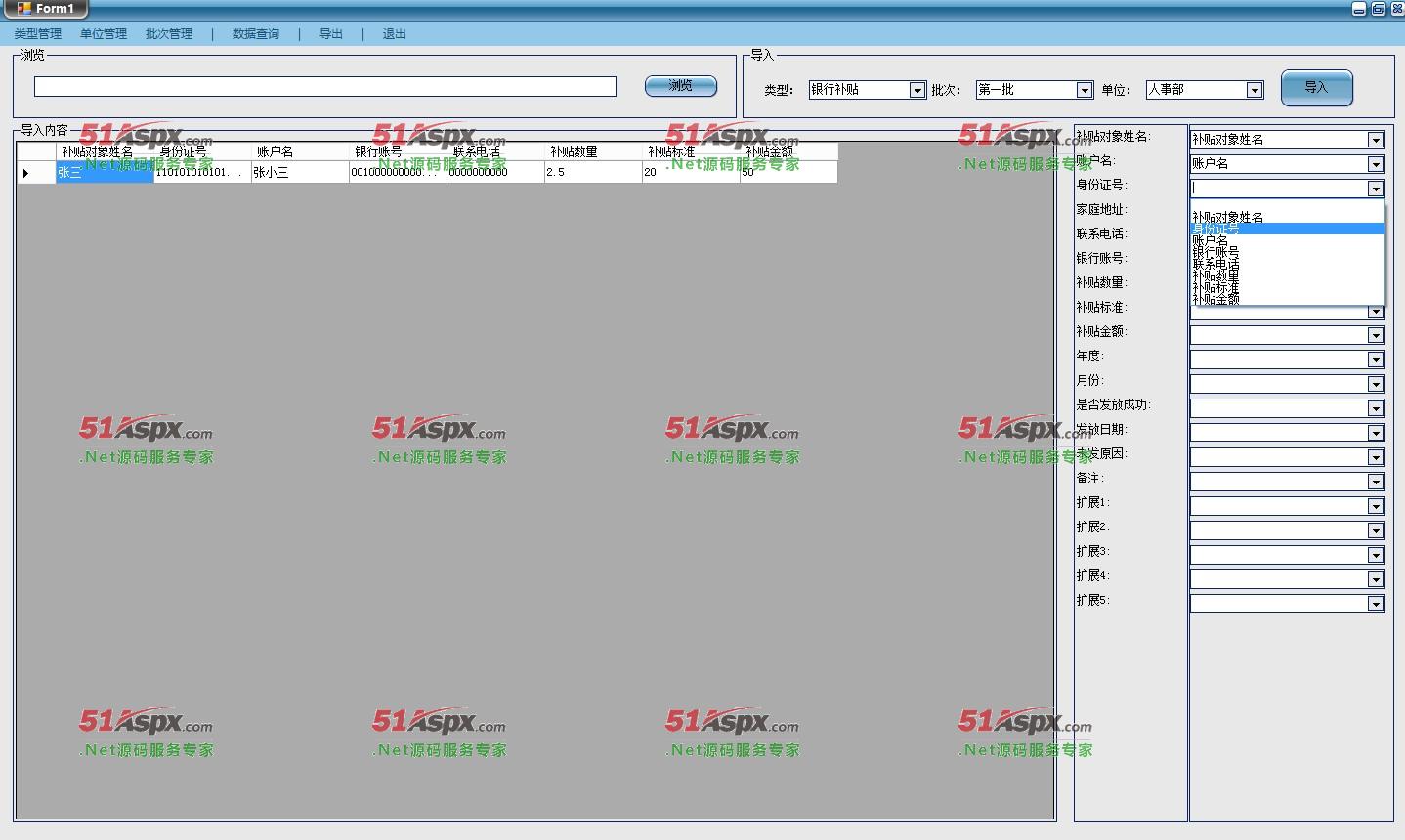Image resolution: width=1405 pixels, height=840 pixels.
Task: Click the 补贴标准 grid column header
Action: point(691,151)
